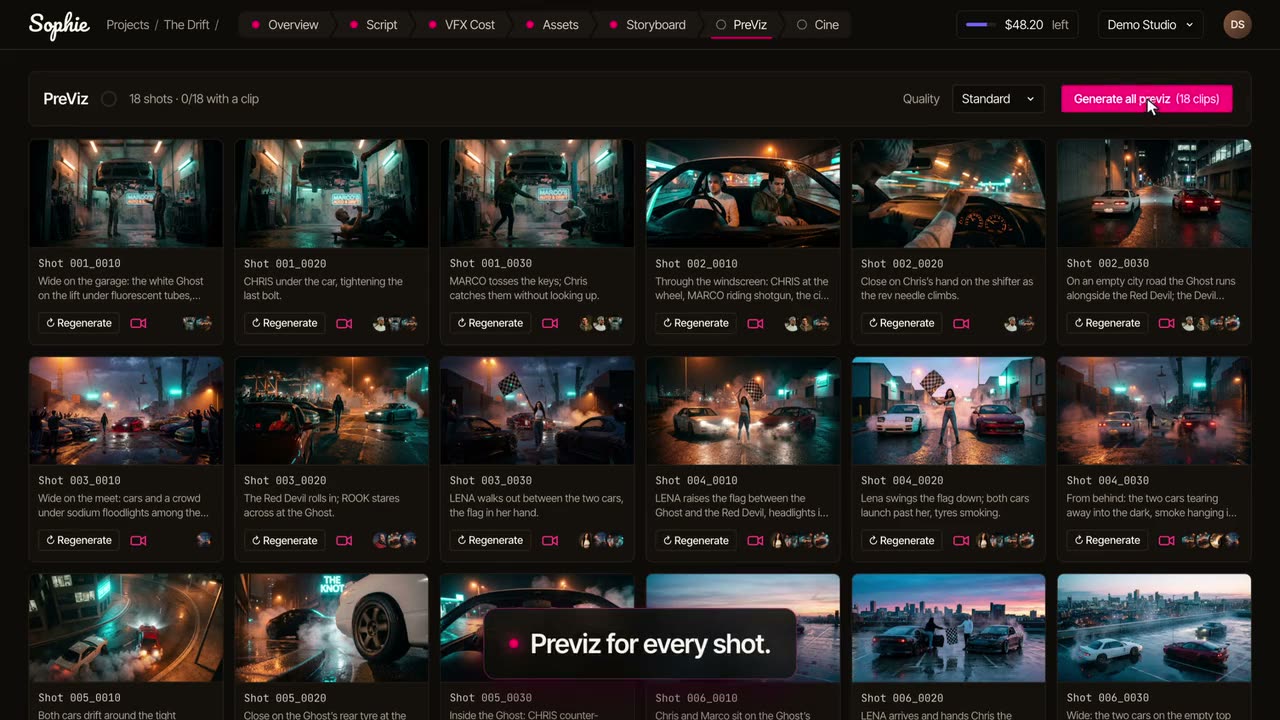Open the Storyboard tab
The image size is (1280, 720).
point(647,25)
